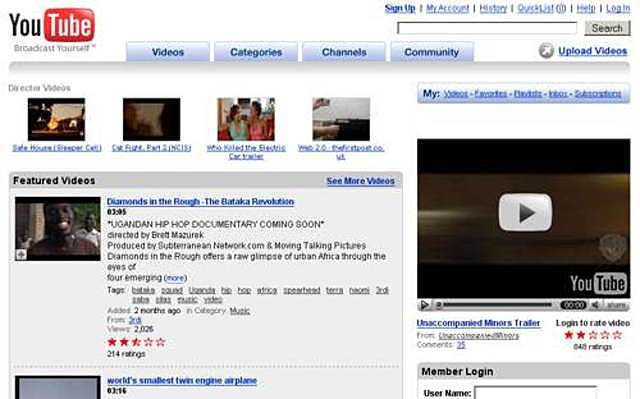Open the Music link after In Category
640x399 pixels.
240,311
